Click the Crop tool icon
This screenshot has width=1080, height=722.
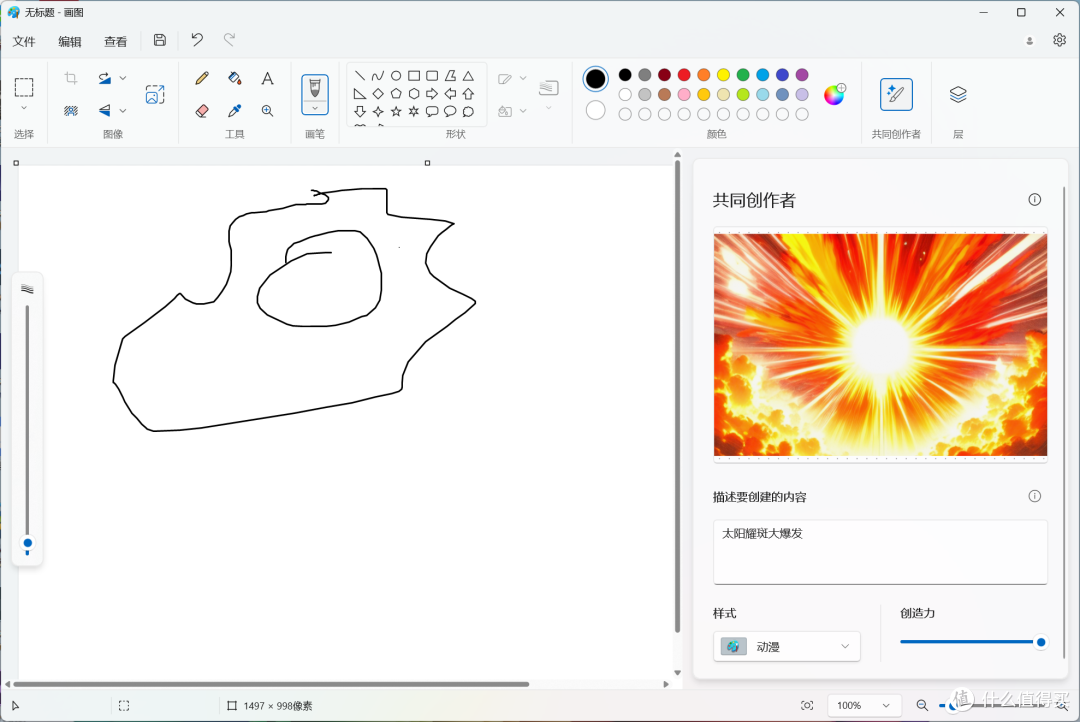(71, 79)
